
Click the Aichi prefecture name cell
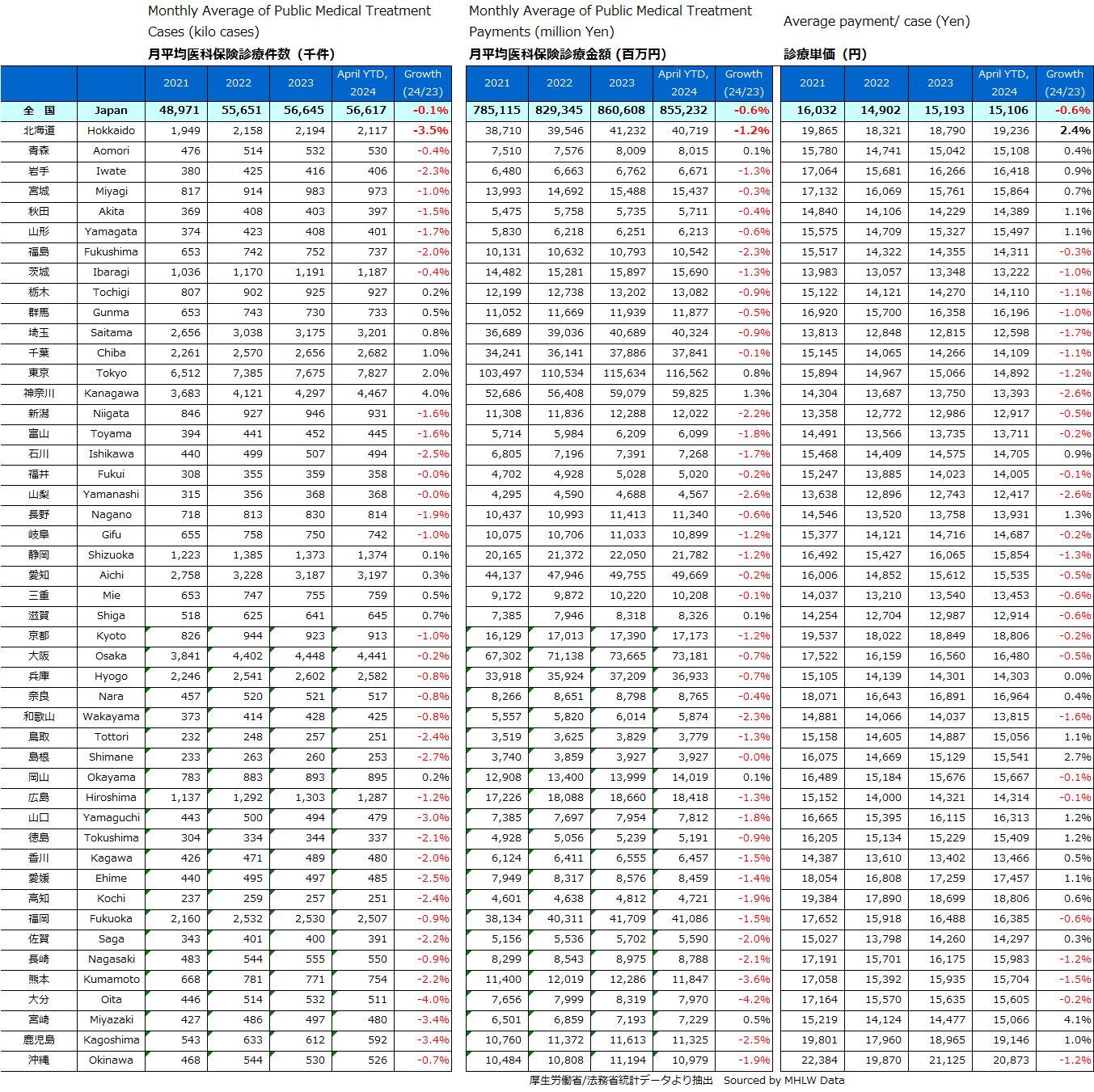[111, 576]
